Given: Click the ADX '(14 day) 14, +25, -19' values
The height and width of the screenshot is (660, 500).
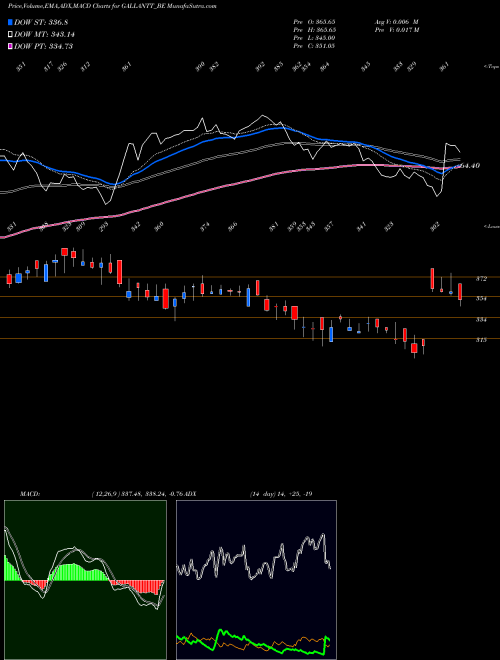Looking at the screenshot, I should point(281,494).
